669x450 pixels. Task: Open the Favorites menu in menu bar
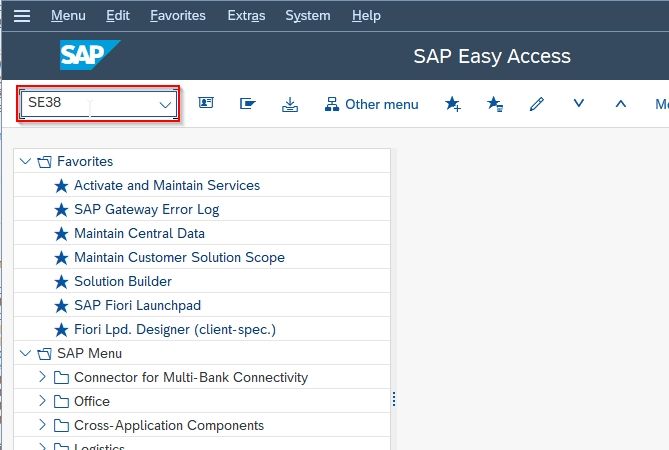[178, 16]
